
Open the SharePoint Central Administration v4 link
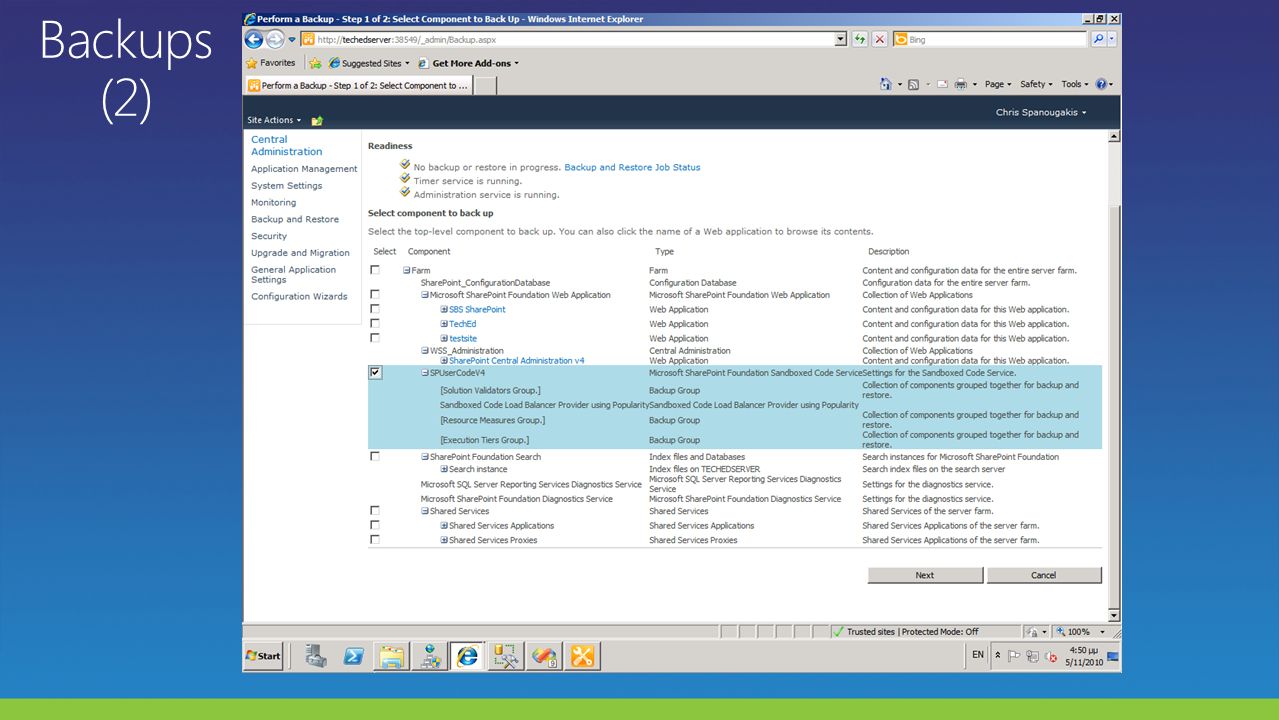point(516,360)
